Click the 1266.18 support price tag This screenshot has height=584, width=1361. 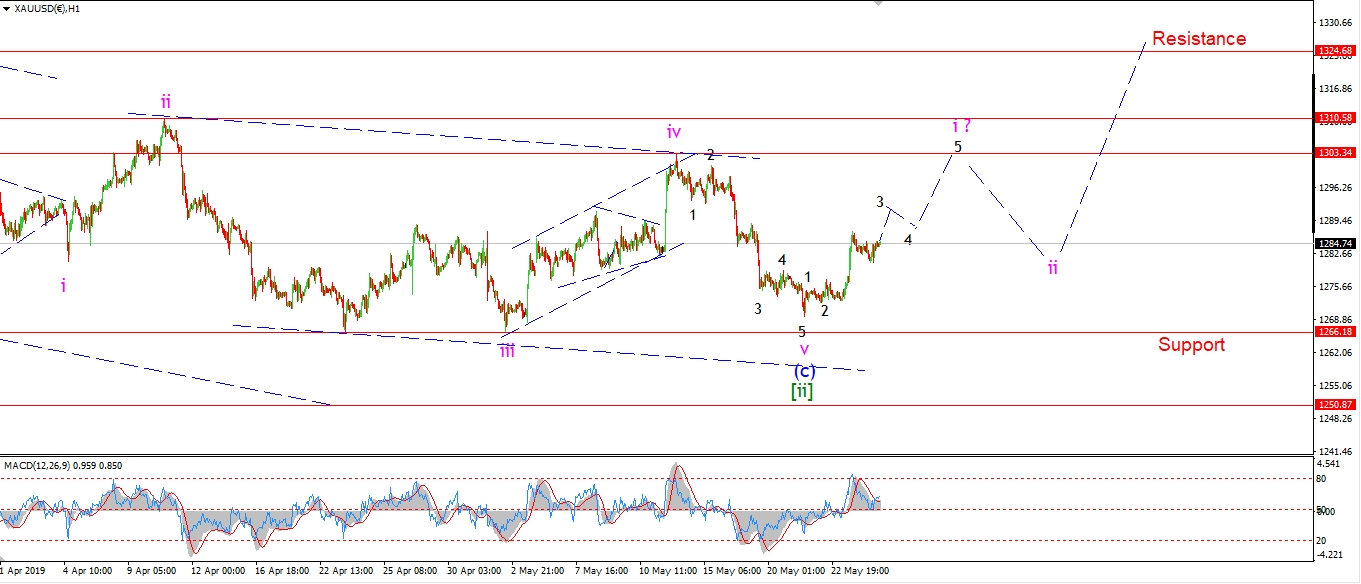point(1335,332)
